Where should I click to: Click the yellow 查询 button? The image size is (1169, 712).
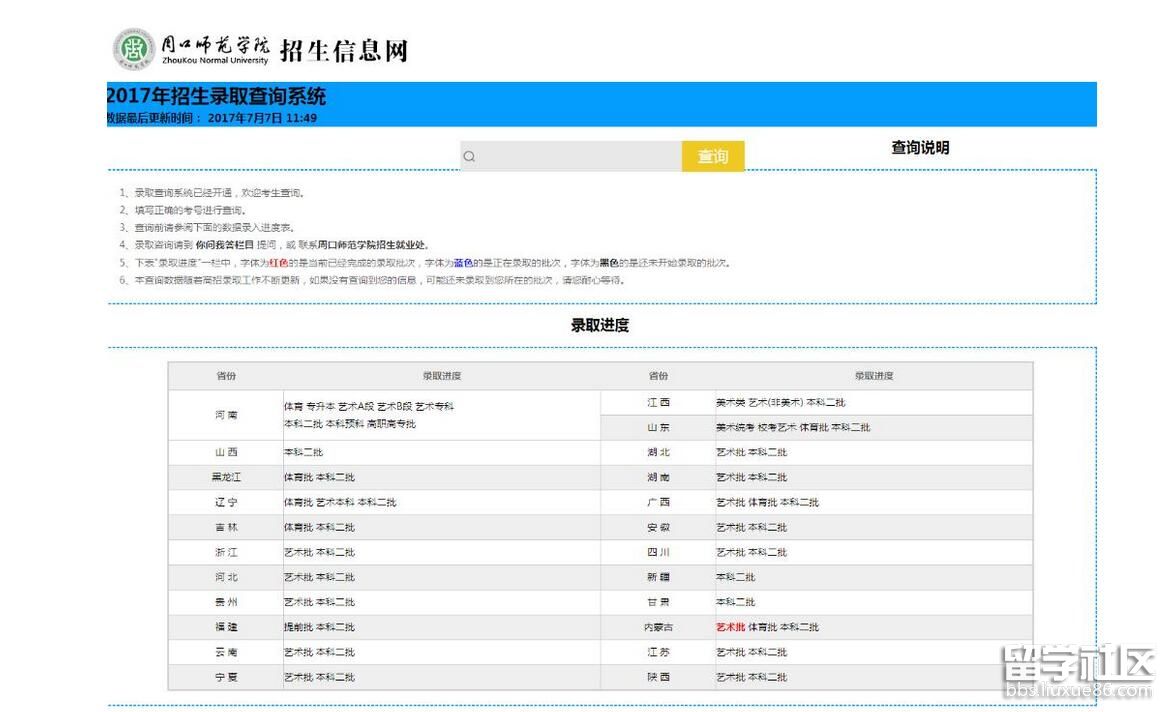point(713,156)
